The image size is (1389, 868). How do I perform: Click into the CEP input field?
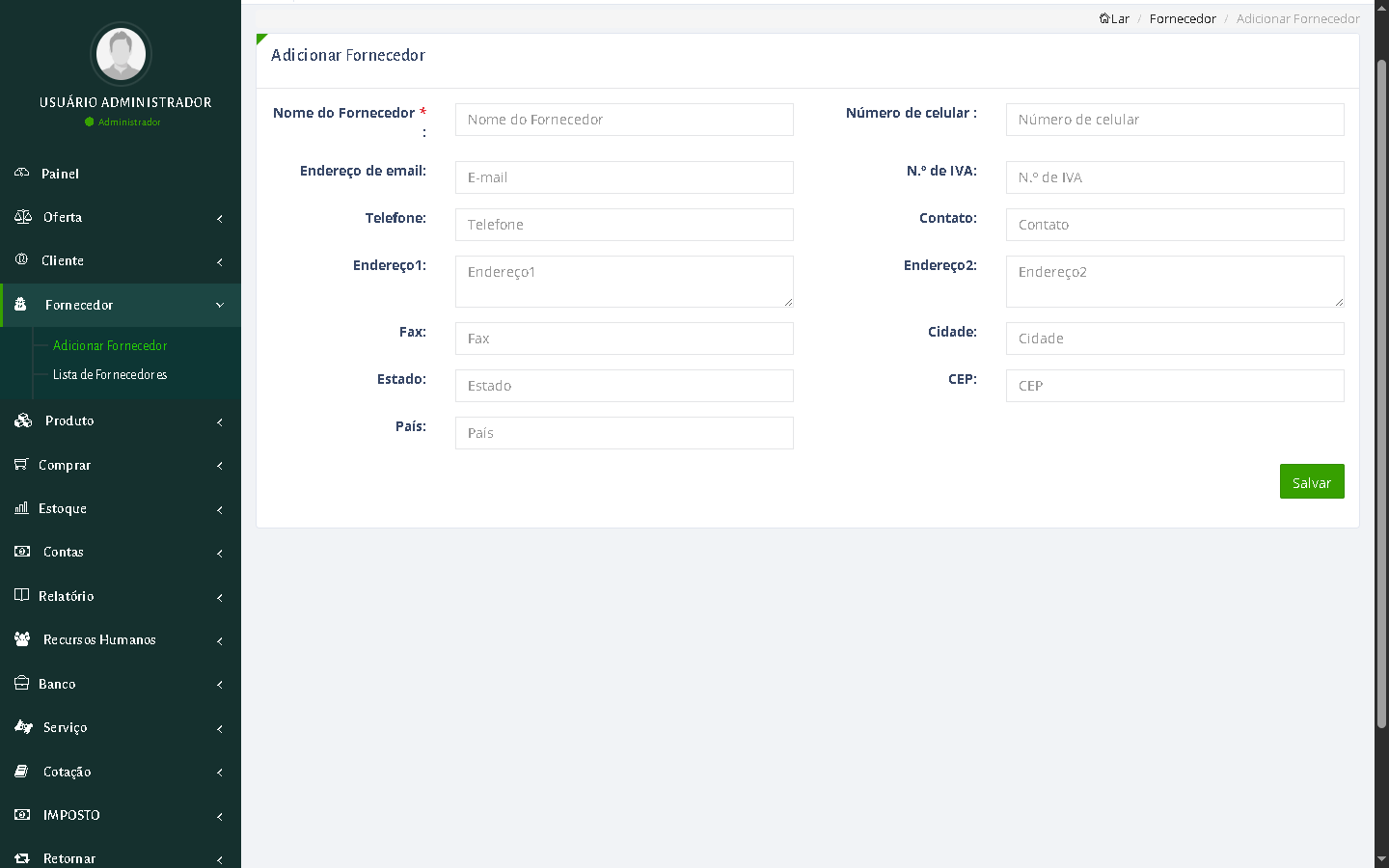(1174, 386)
